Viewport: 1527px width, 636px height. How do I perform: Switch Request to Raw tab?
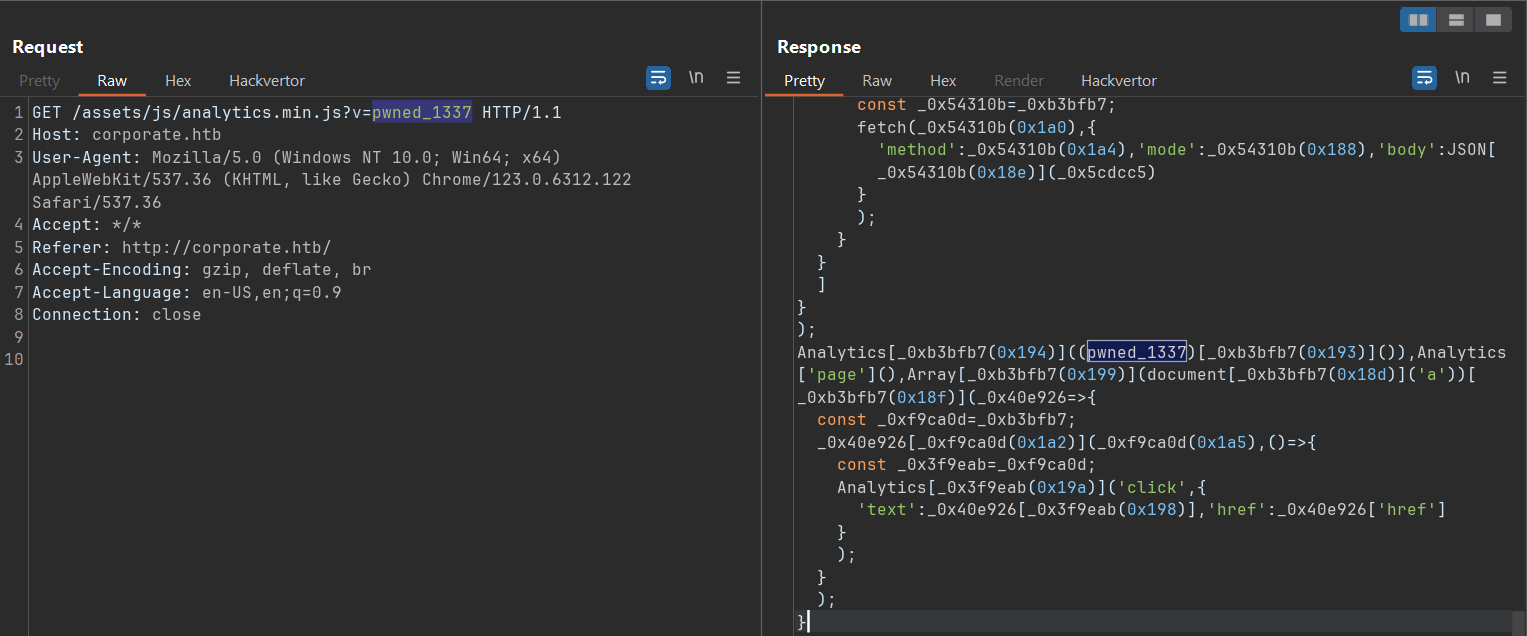tap(112, 81)
